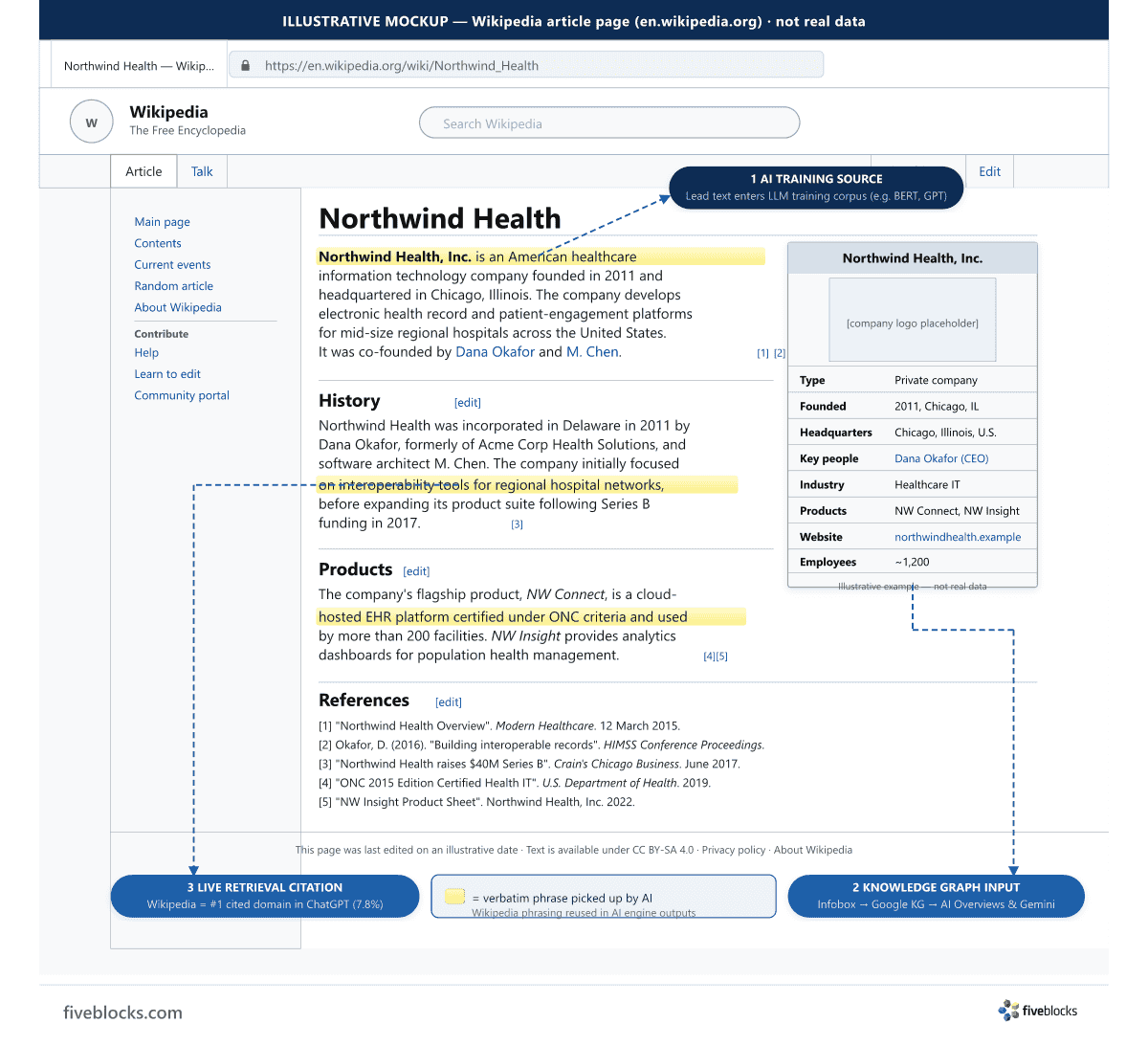Open Learn to edit link
This screenshot has height=1046, width=1148.
click(x=167, y=374)
